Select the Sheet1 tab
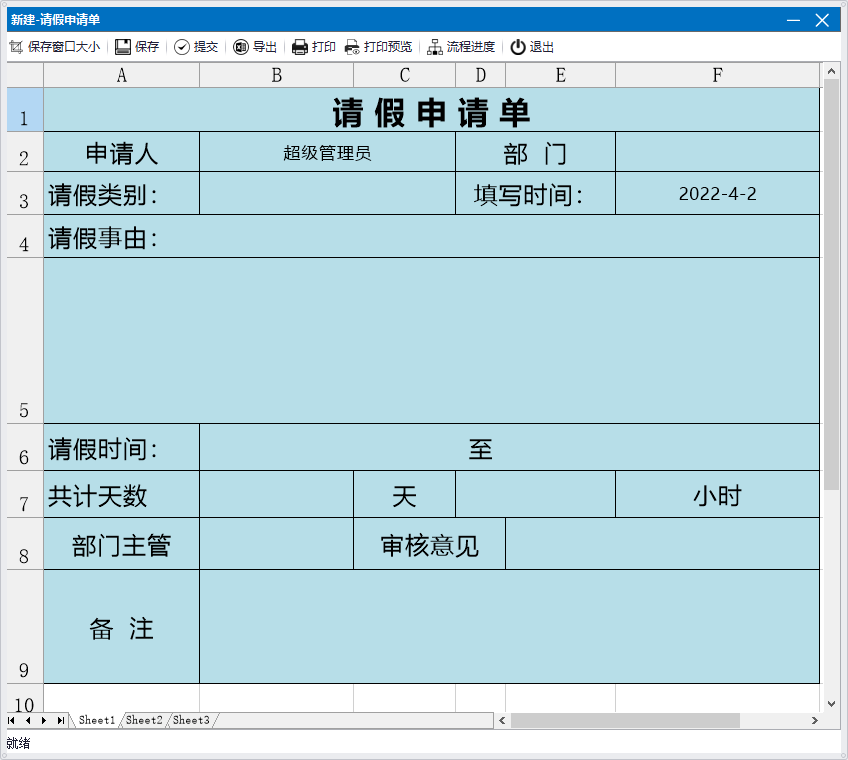Viewport: 848px width, 760px height. tap(97, 720)
